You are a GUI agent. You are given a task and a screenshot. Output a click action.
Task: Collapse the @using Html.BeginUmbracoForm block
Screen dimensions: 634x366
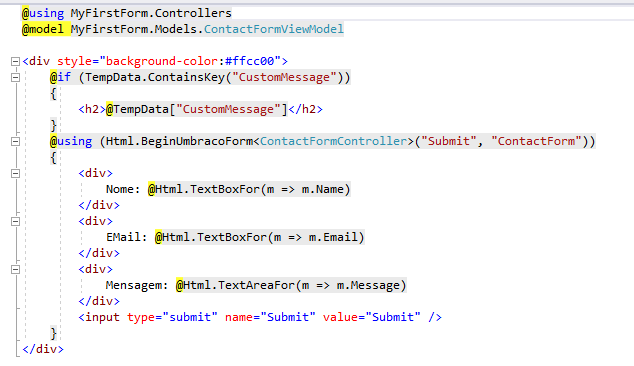tap(15, 142)
